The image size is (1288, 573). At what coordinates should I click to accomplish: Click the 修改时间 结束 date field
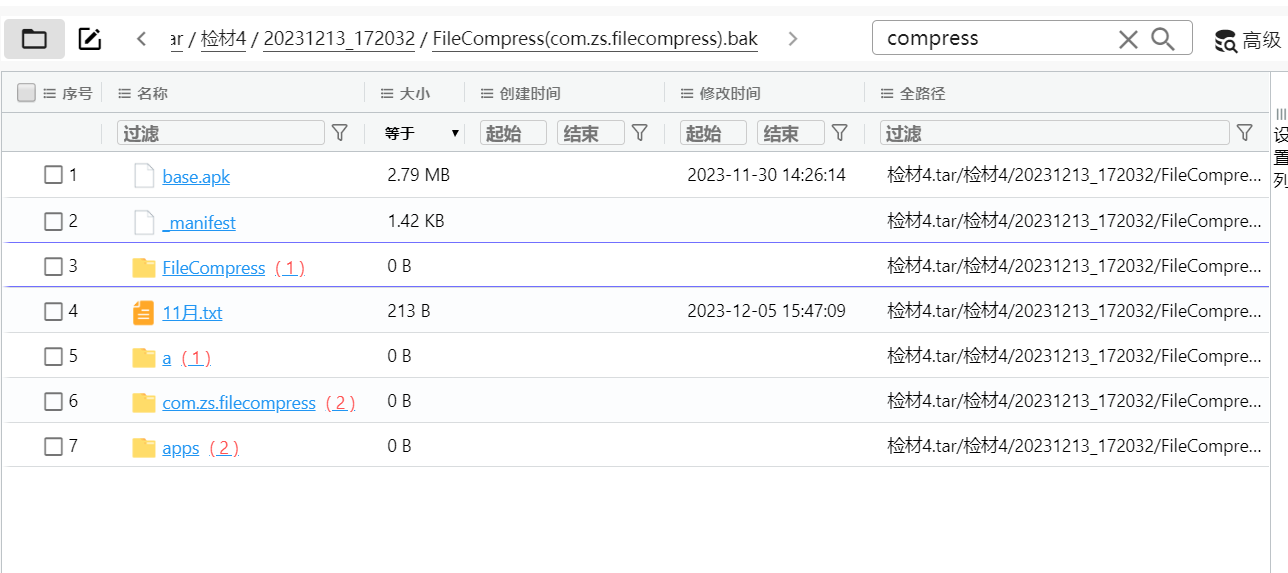click(790, 133)
